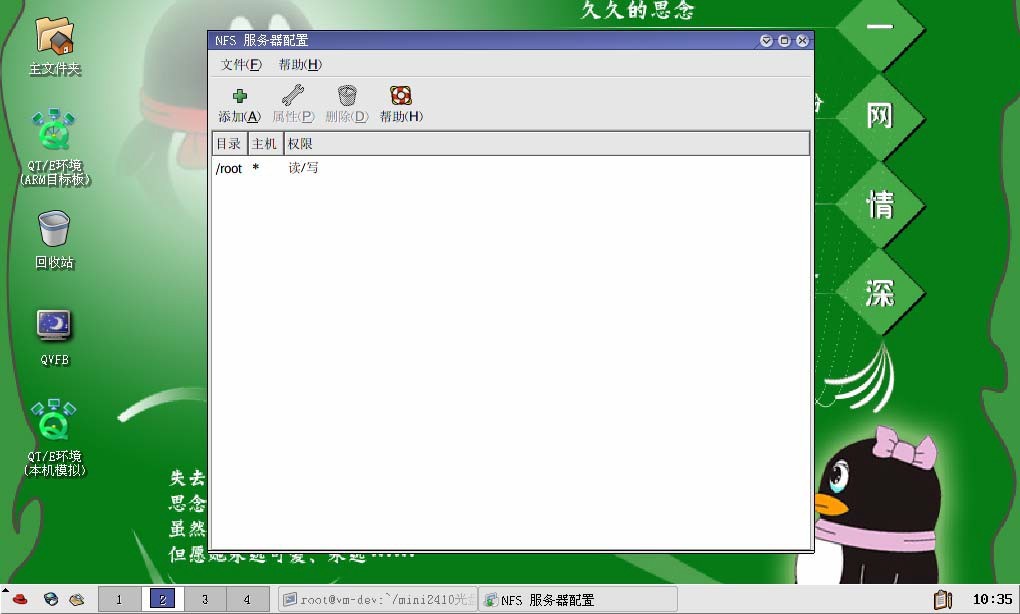Screen dimensions: 1020x614
Task: Switch to workspace 1 in pager
Action: (119, 600)
